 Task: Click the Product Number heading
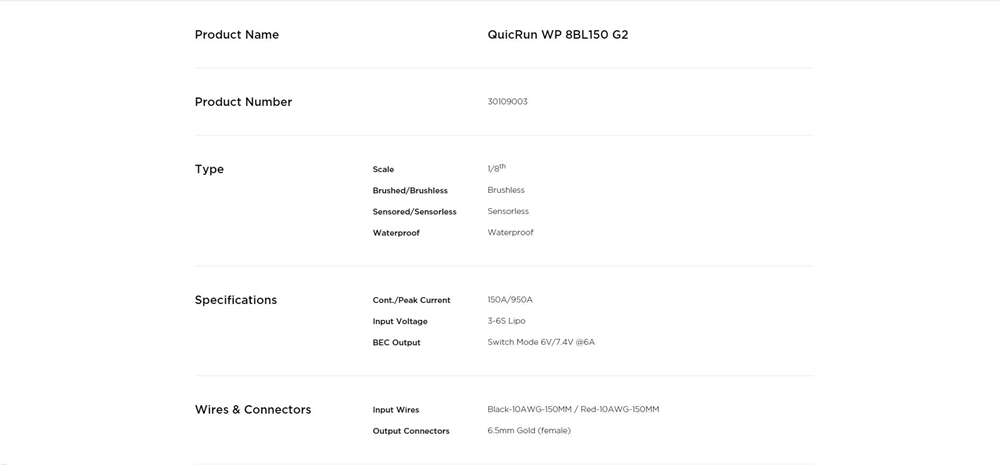point(243,102)
